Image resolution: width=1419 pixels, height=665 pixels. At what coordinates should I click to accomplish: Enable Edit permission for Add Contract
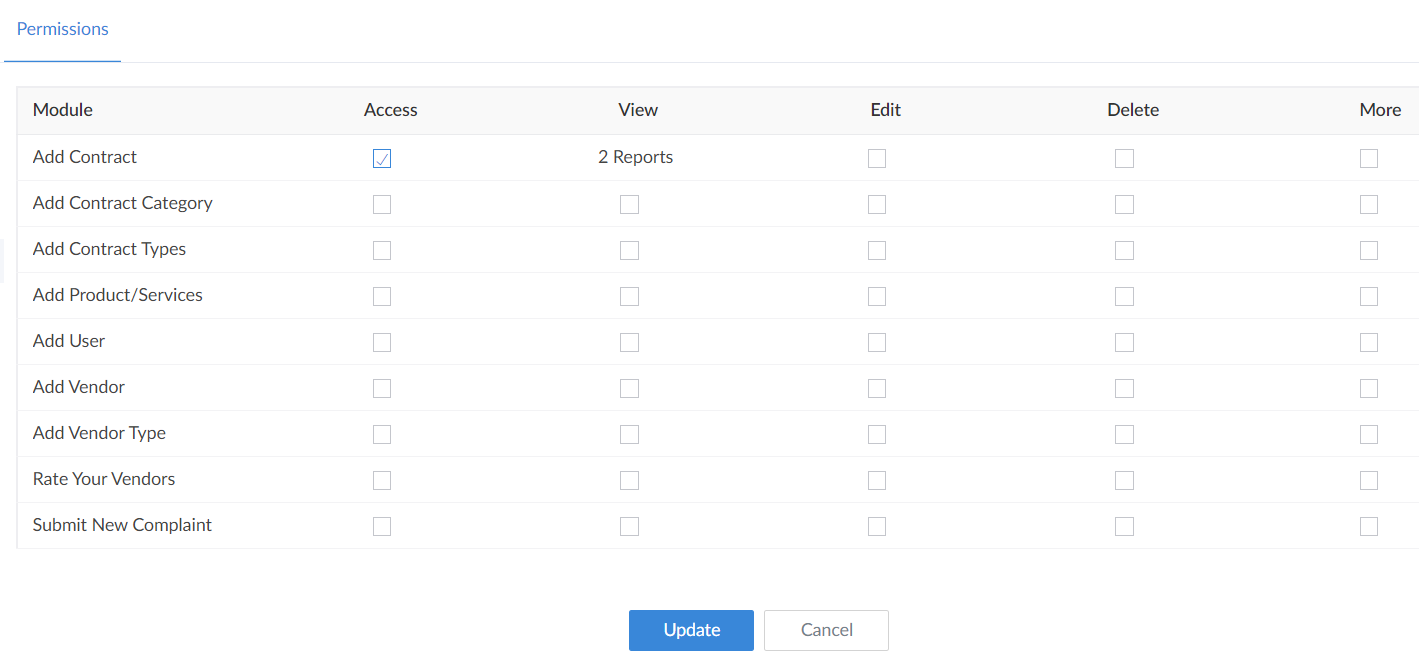click(877, 158)
